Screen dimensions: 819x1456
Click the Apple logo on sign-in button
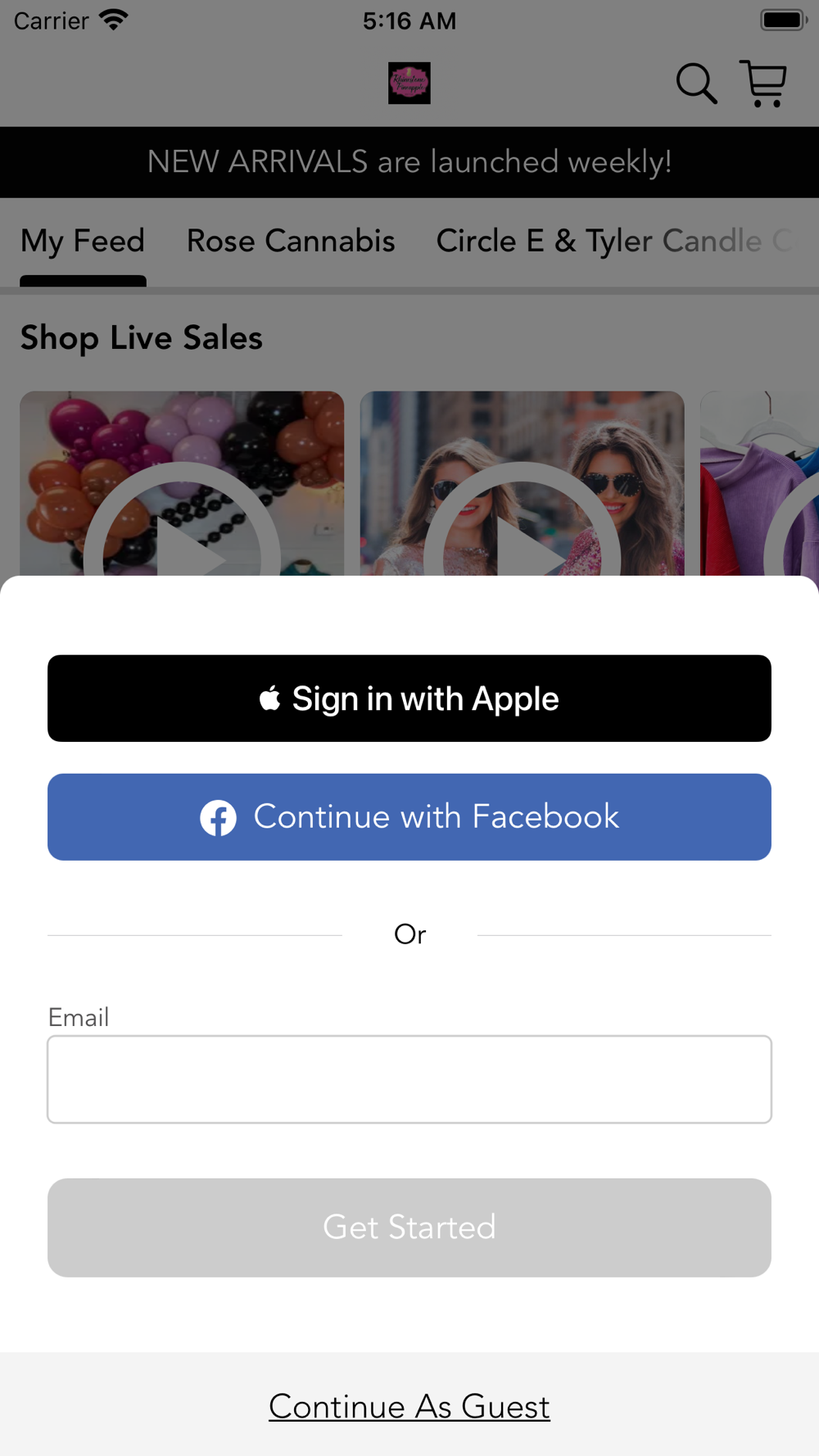point(269,699)
